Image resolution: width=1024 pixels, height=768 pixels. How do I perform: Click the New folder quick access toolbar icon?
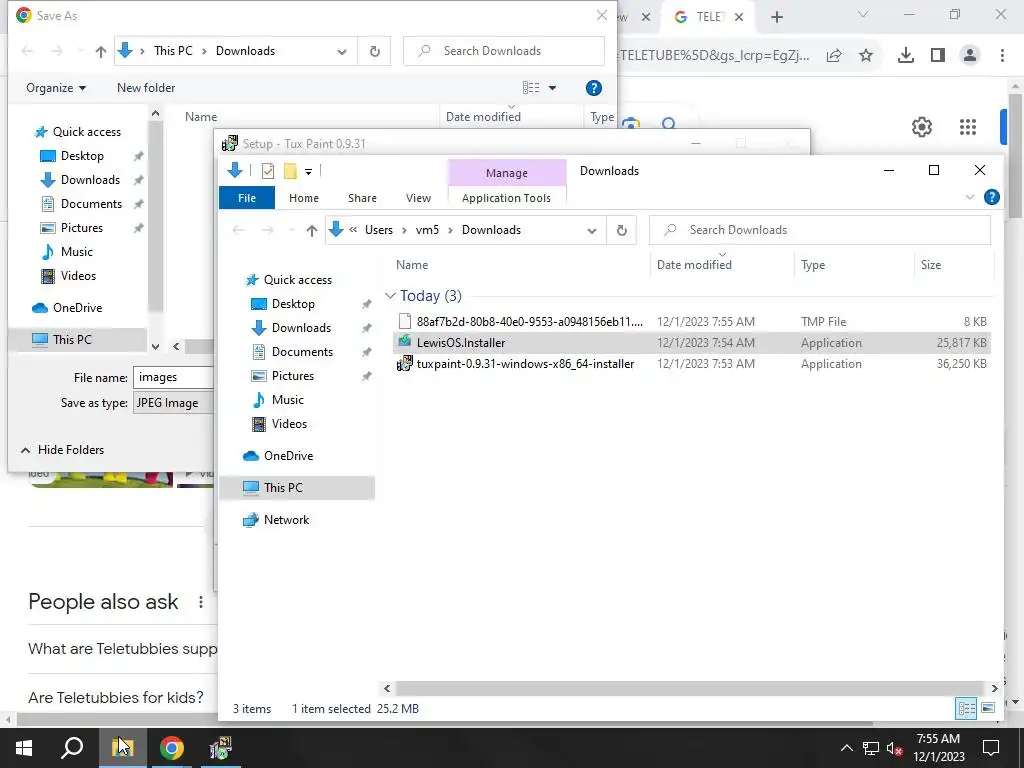(x=290, y=171)
